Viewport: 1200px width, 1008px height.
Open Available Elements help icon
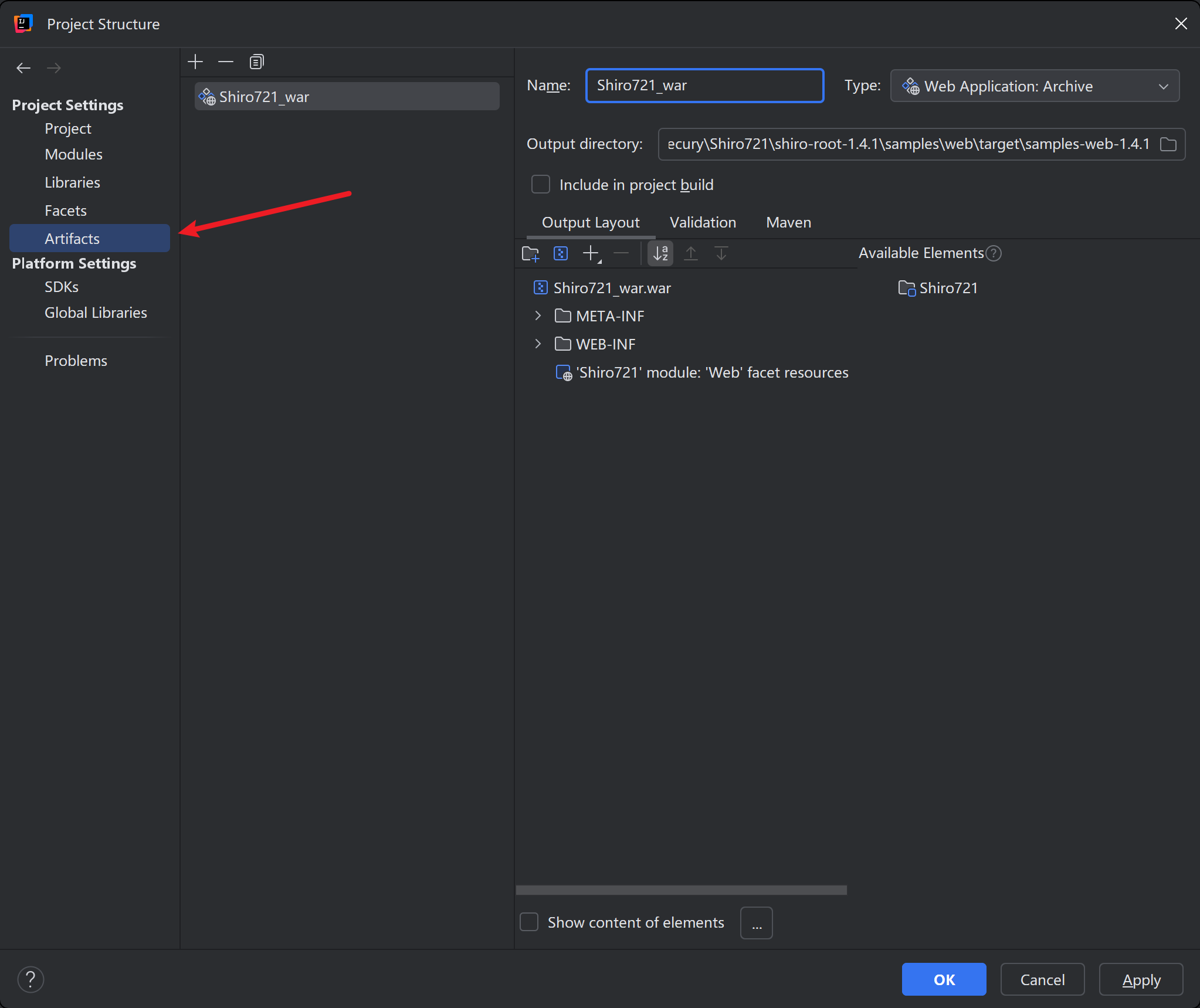point(994,253)
